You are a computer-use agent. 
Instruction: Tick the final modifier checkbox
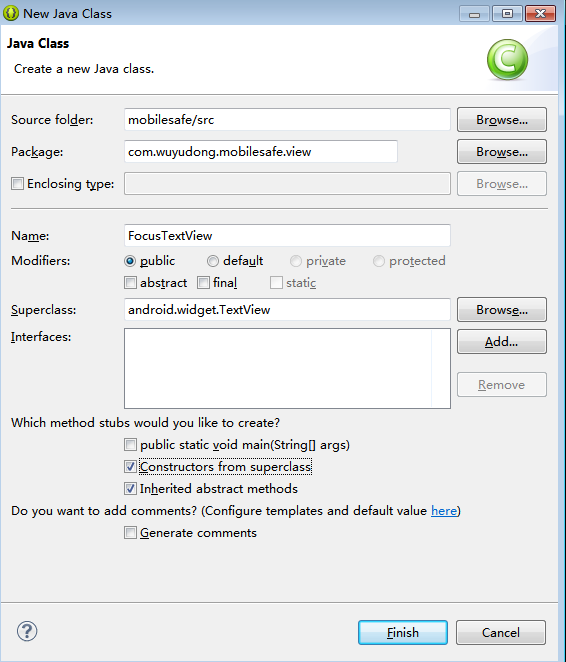click(203, 282)
